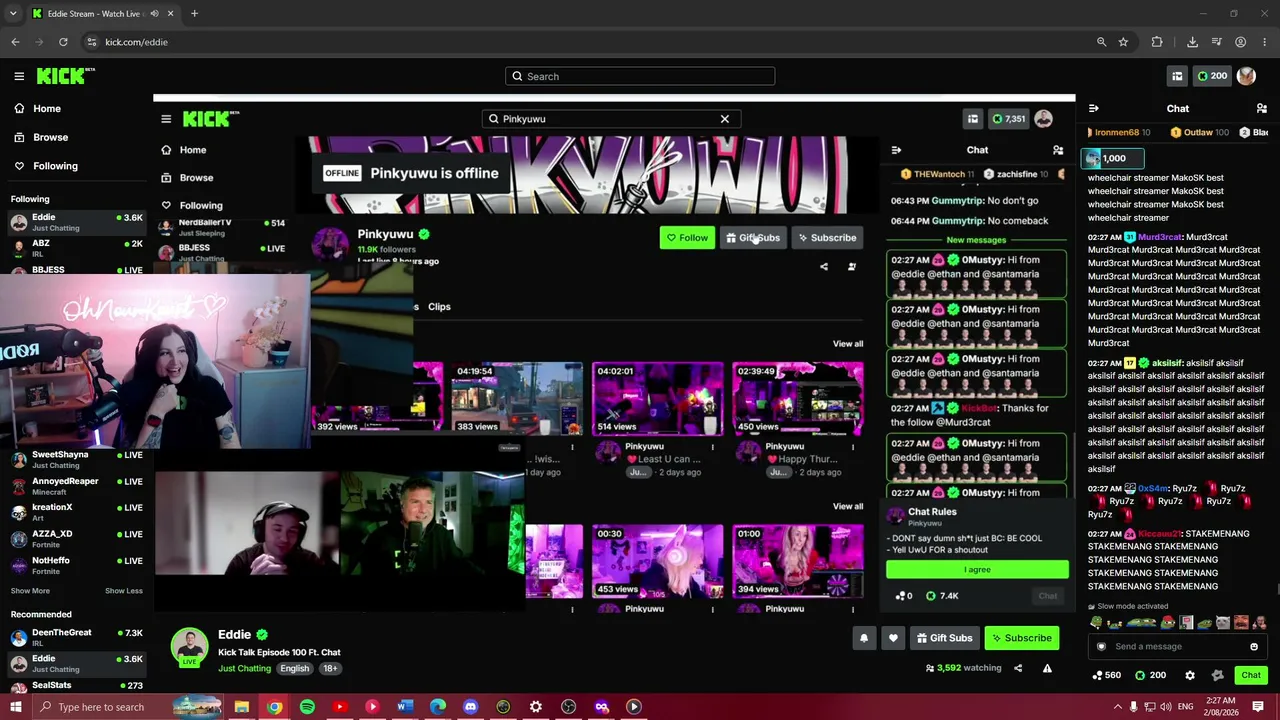Screen dimensions: 1280x720
Task: Open Chrome extensions puzzle icon
Action: coord(1157,42)
